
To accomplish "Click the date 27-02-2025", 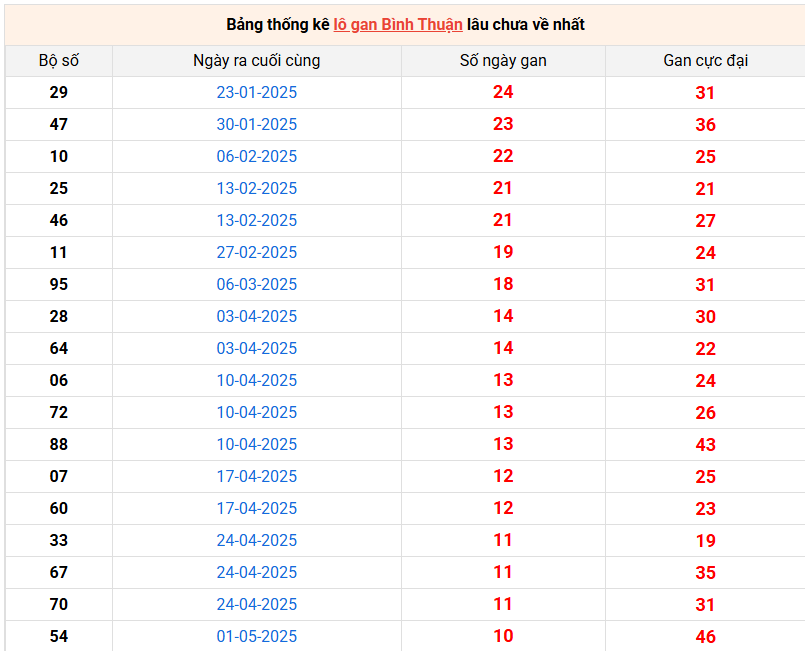I will (257, 252).
